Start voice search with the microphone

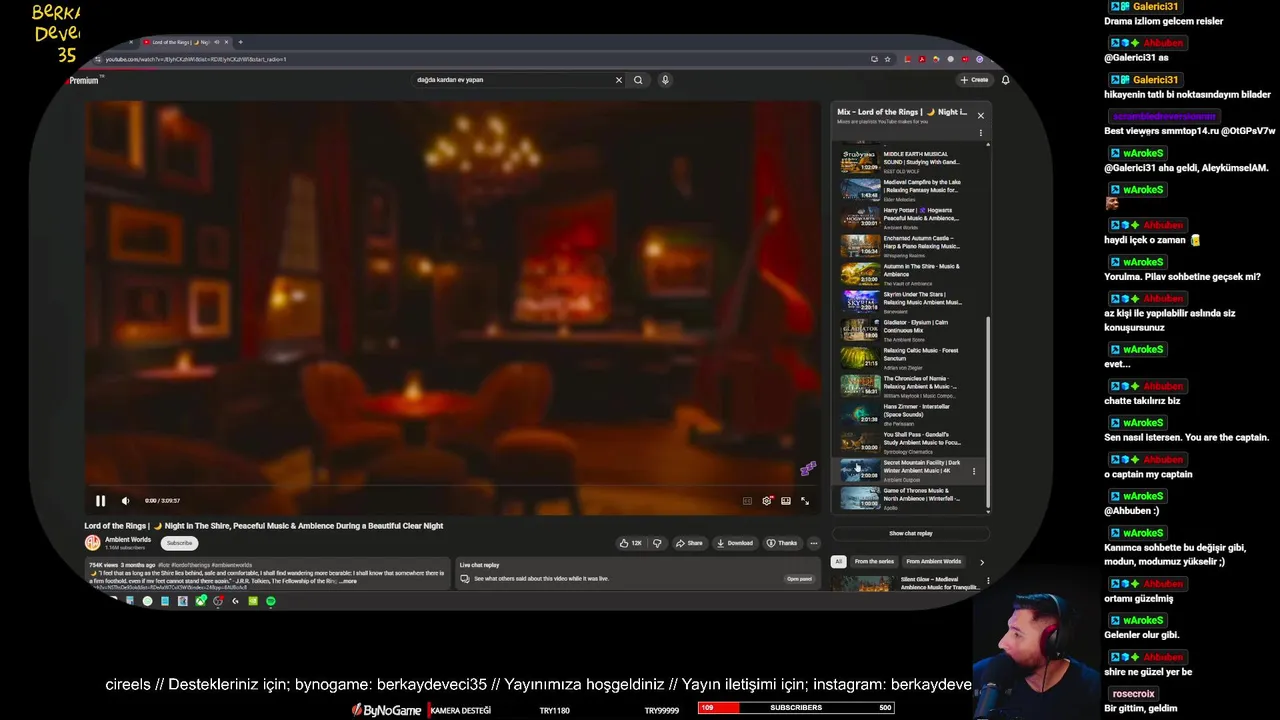pos(665,80)
